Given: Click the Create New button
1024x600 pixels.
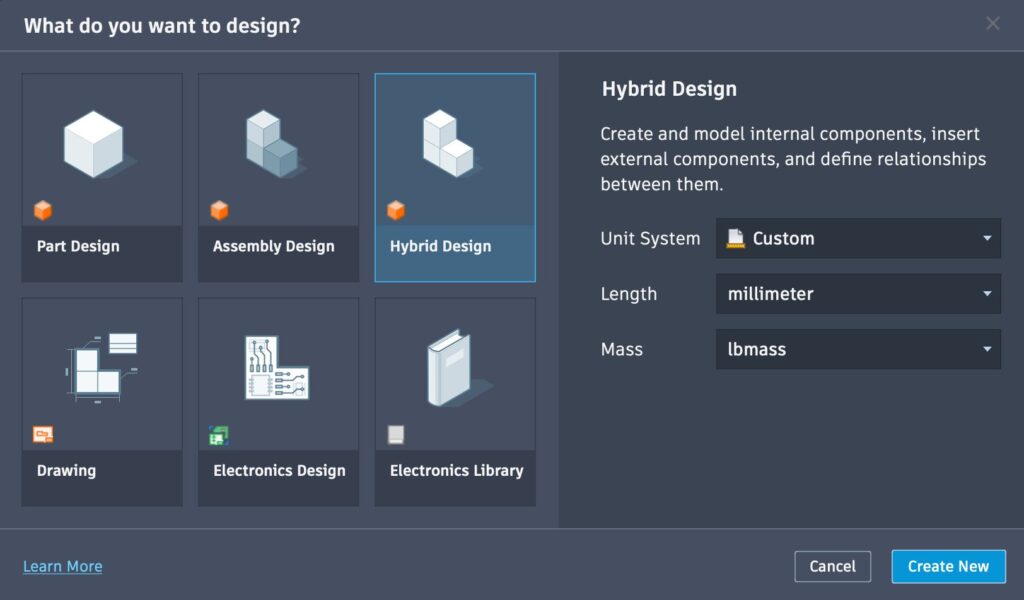Looking at the screenshot, I should (x=948, y=566).
